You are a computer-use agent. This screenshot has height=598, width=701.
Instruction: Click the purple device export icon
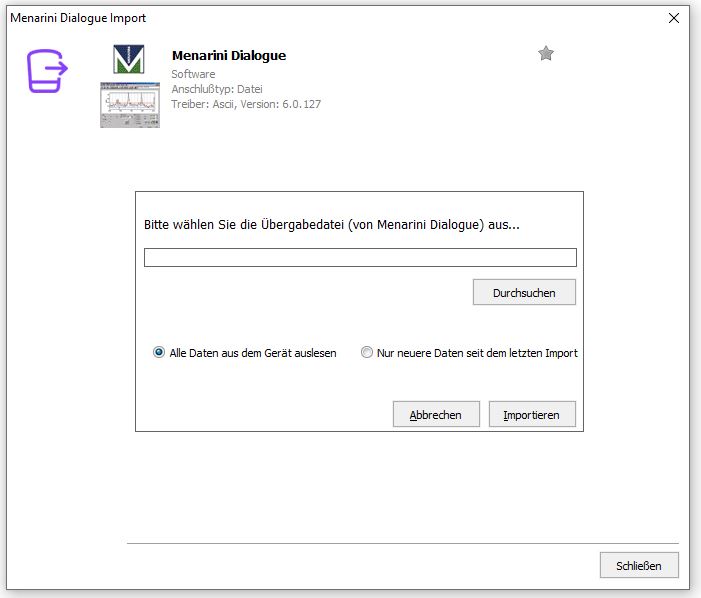coord(47,71)
